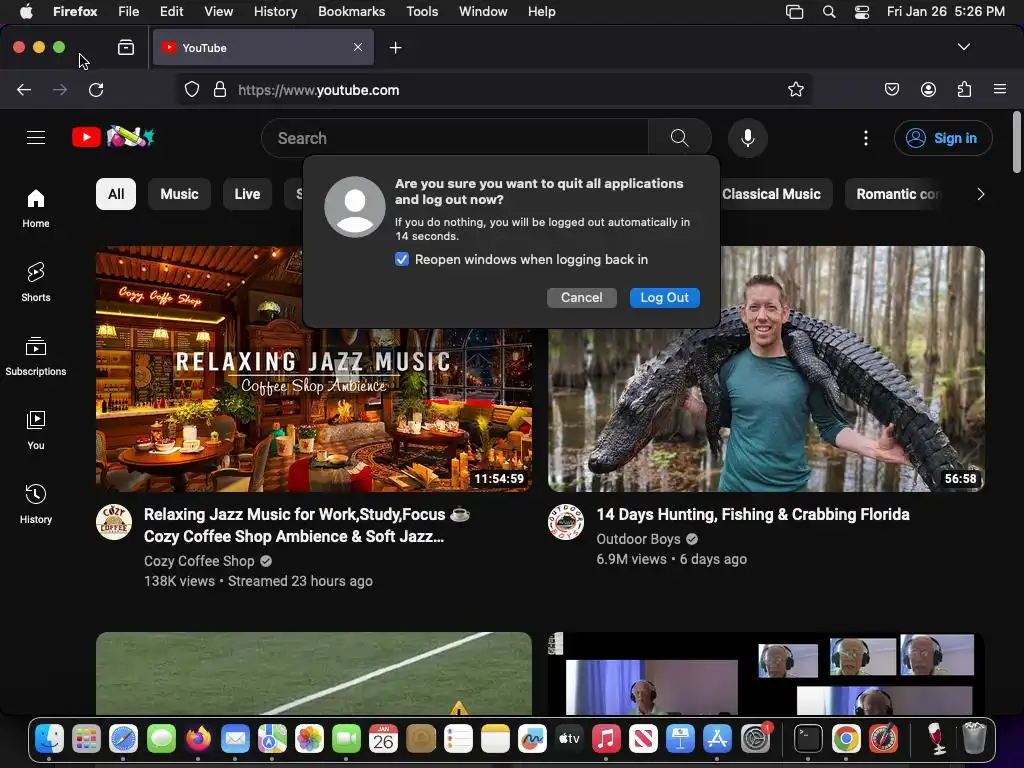Reload the page in Firefox
Screen dimensions: 1024x768
tap(96, 89)
